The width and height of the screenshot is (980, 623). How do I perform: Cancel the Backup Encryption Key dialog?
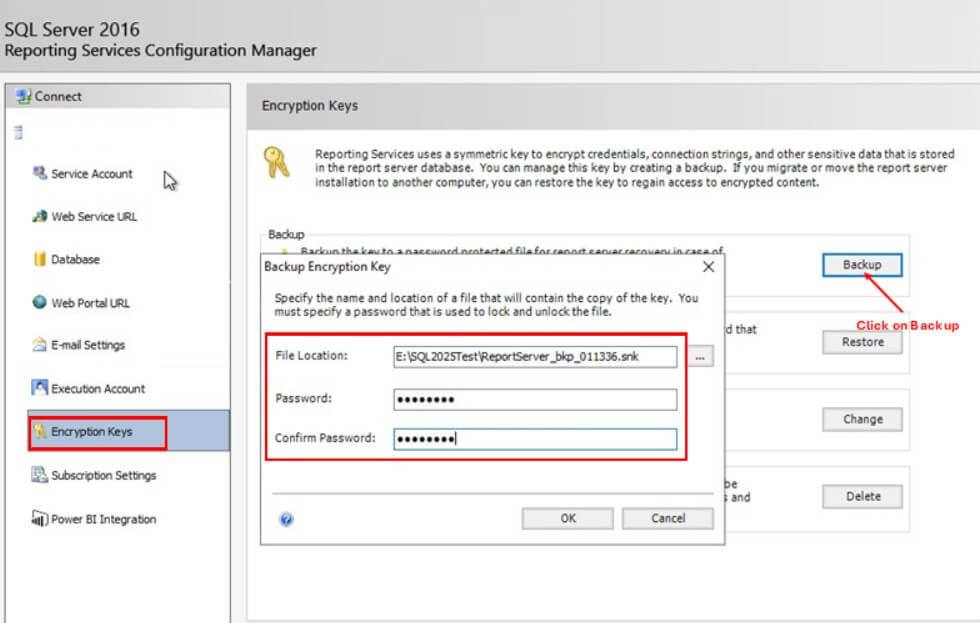668,519
